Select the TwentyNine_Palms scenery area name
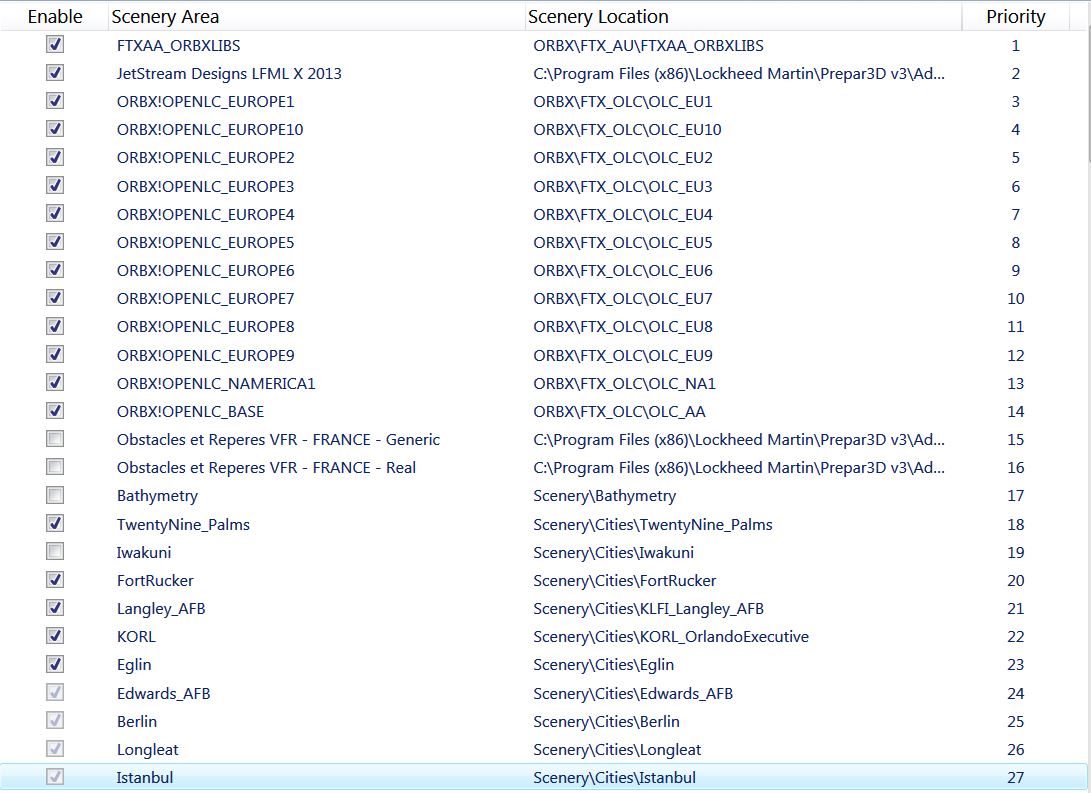The image size is (1091, 793). point(183,524)
